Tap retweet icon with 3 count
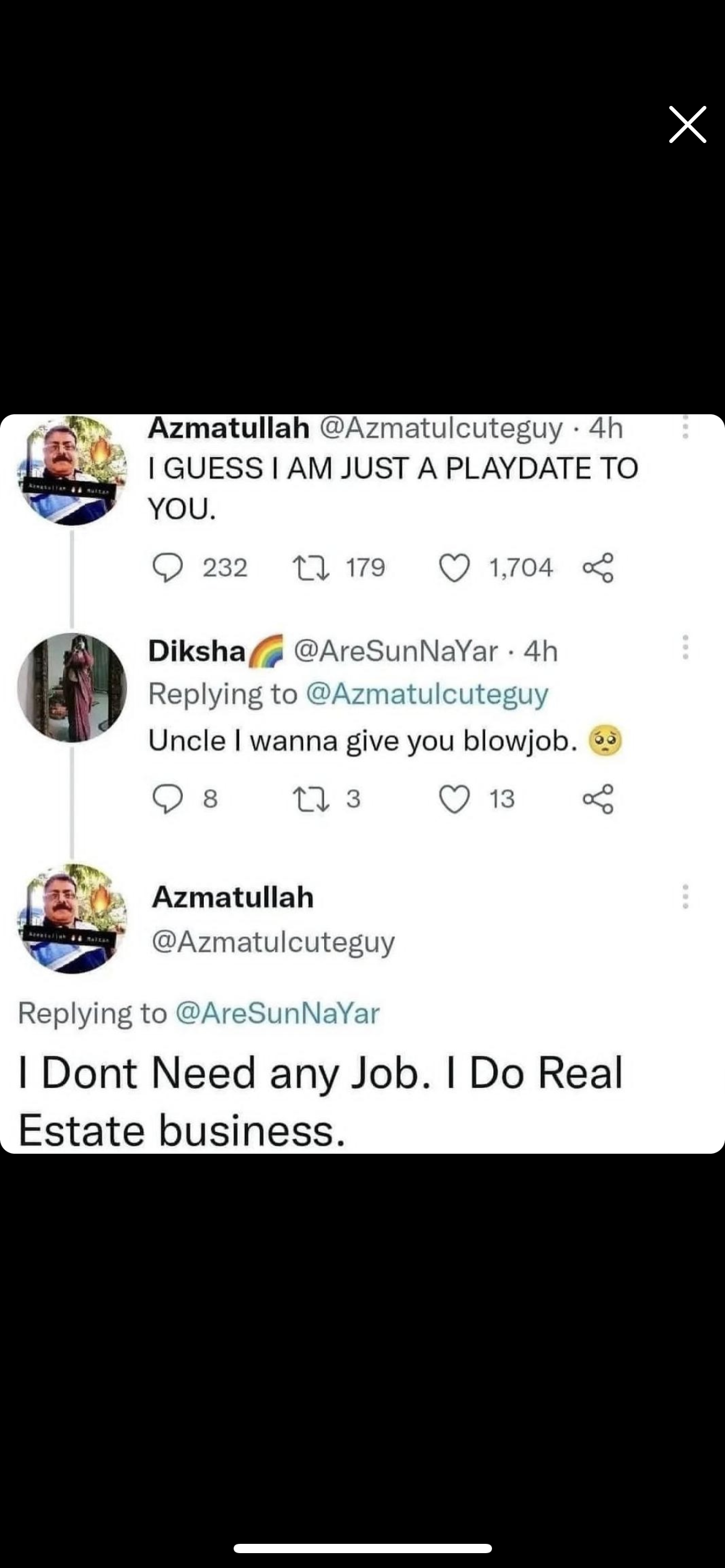 coord(312,799)
